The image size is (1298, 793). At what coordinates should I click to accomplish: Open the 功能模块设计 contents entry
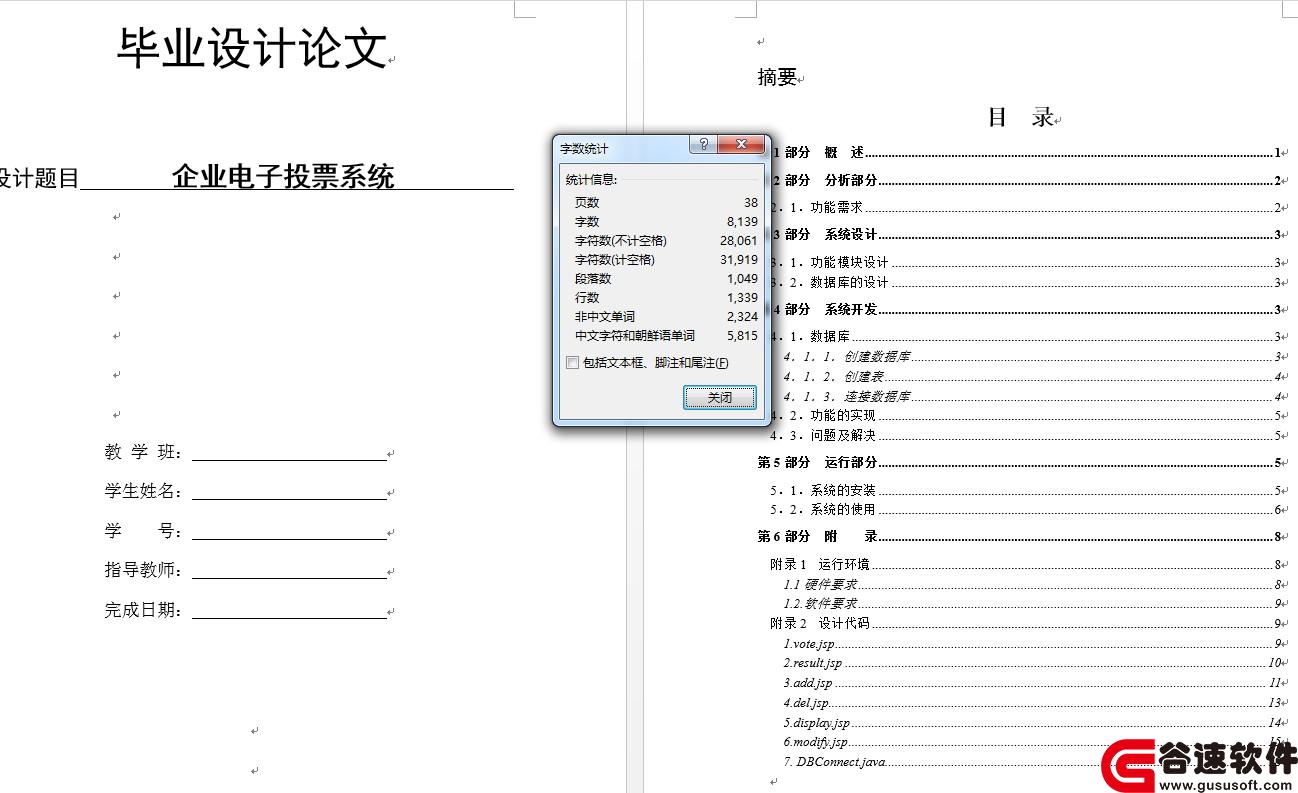click(x=1026, y=263)
